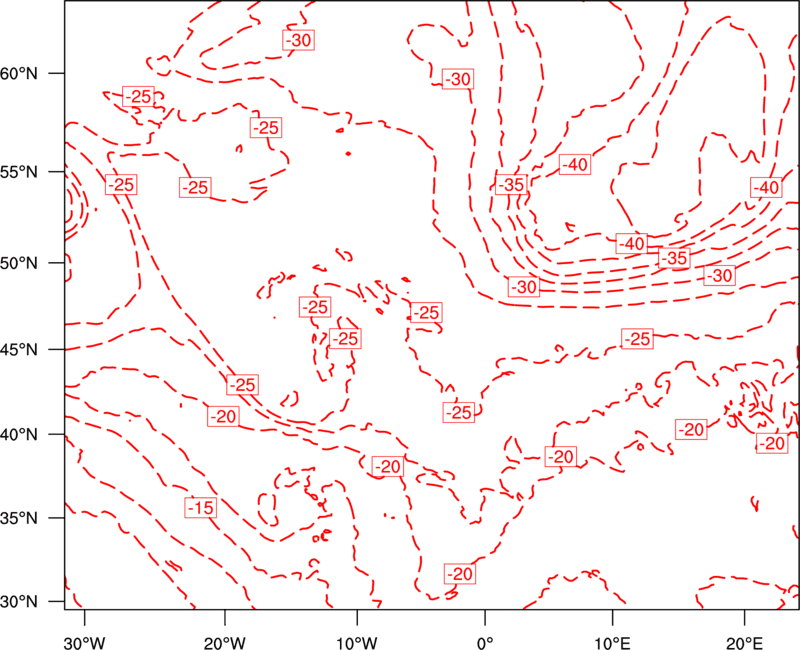Image resolution: width=800 pixels, height=650 pixels.
Task: Select the -25 contour label nearest the 60°N tick
Action: point(139,96)
